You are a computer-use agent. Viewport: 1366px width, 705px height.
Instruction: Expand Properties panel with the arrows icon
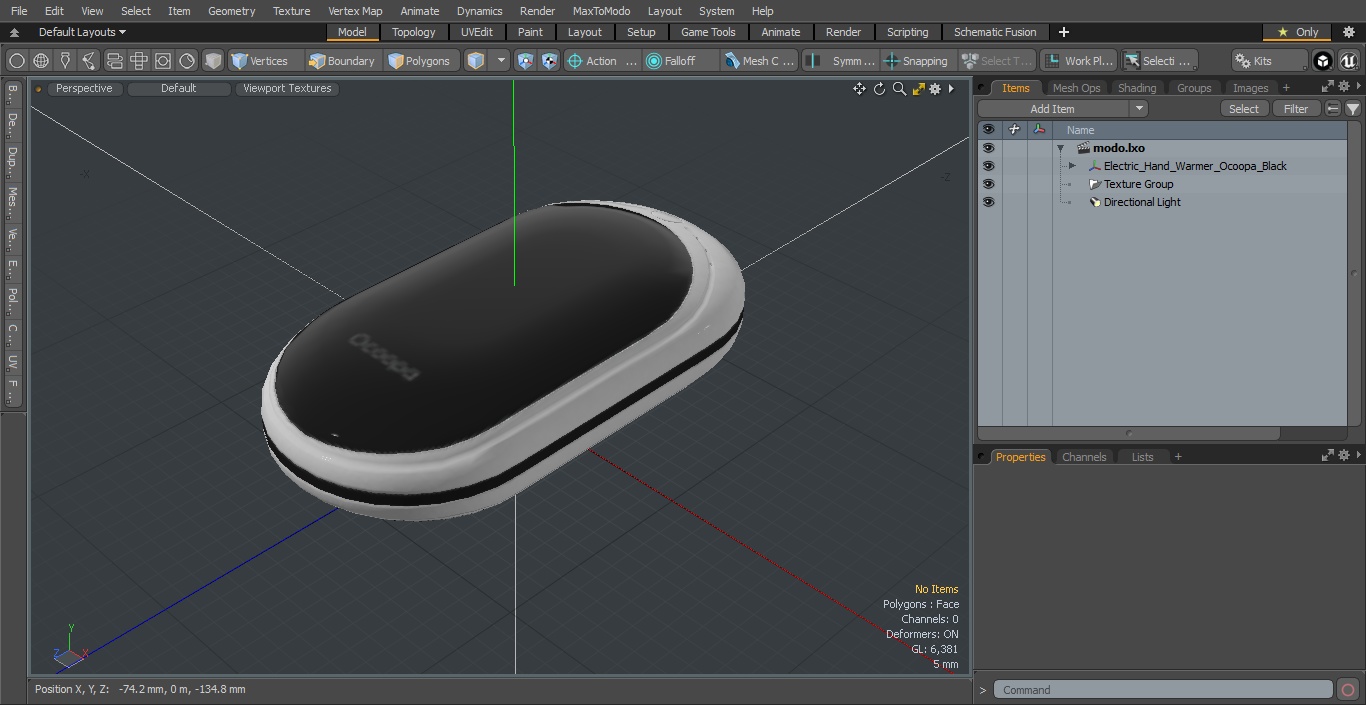point(1328,456)
